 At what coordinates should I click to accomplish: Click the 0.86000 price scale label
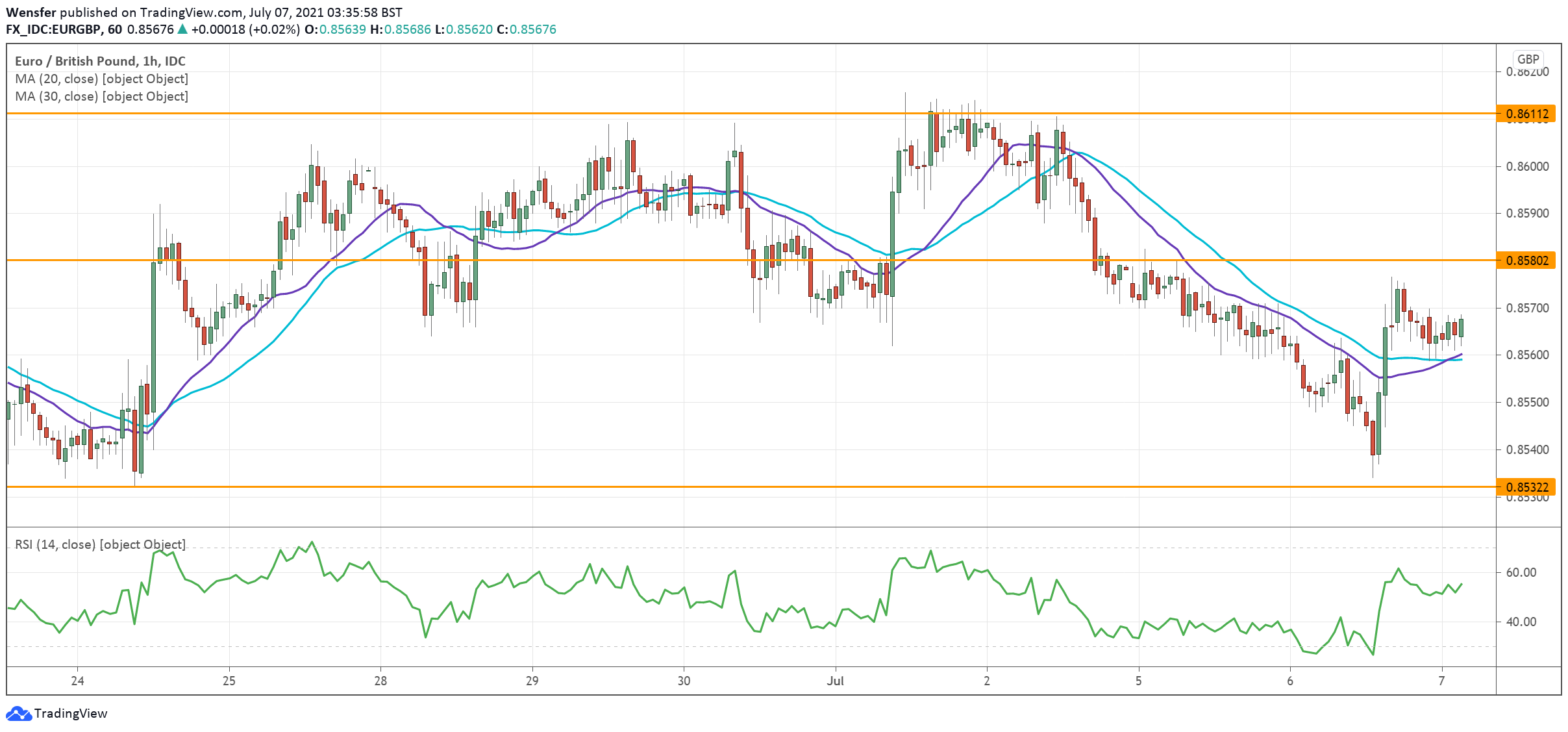coord(1527,166)
